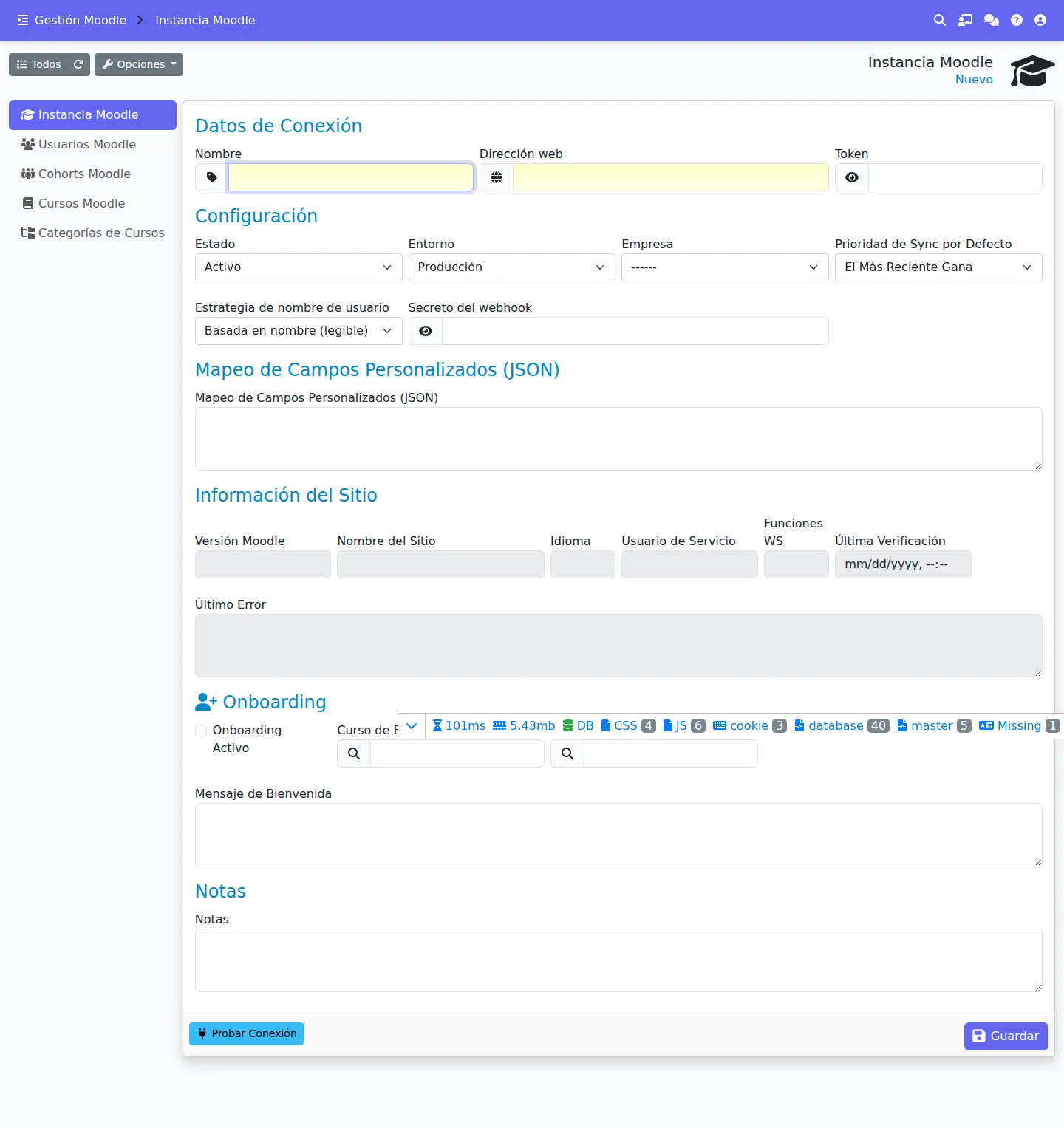Screen dimensions: 1064x1128
Task: Click the tag icon beside Nombre field
Action: click(x=211, y=177)
